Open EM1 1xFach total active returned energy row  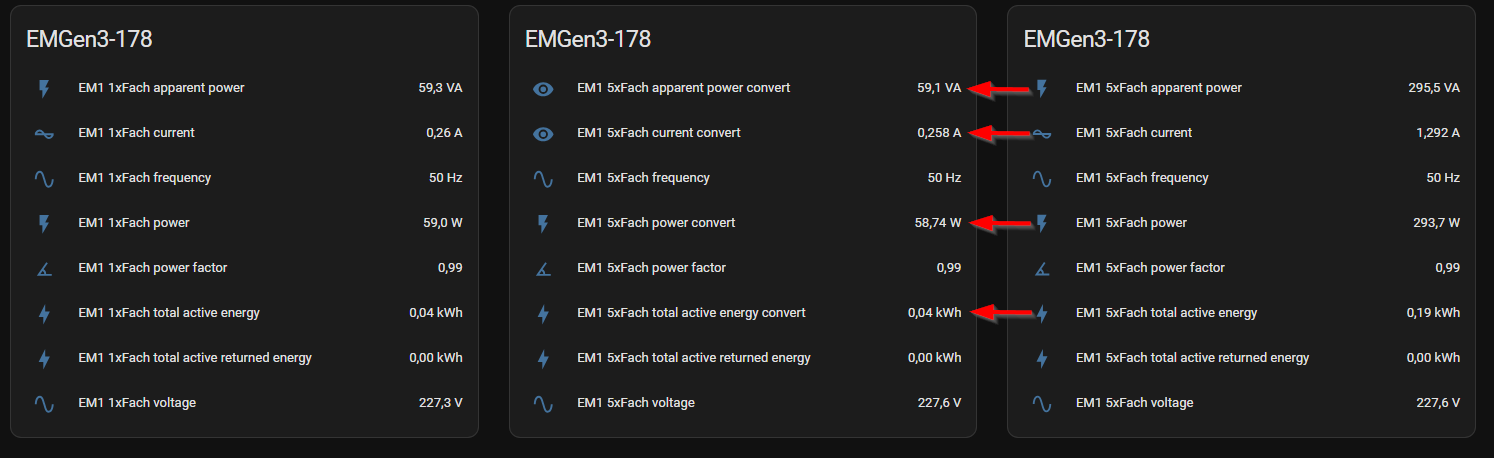click(245, 358)
